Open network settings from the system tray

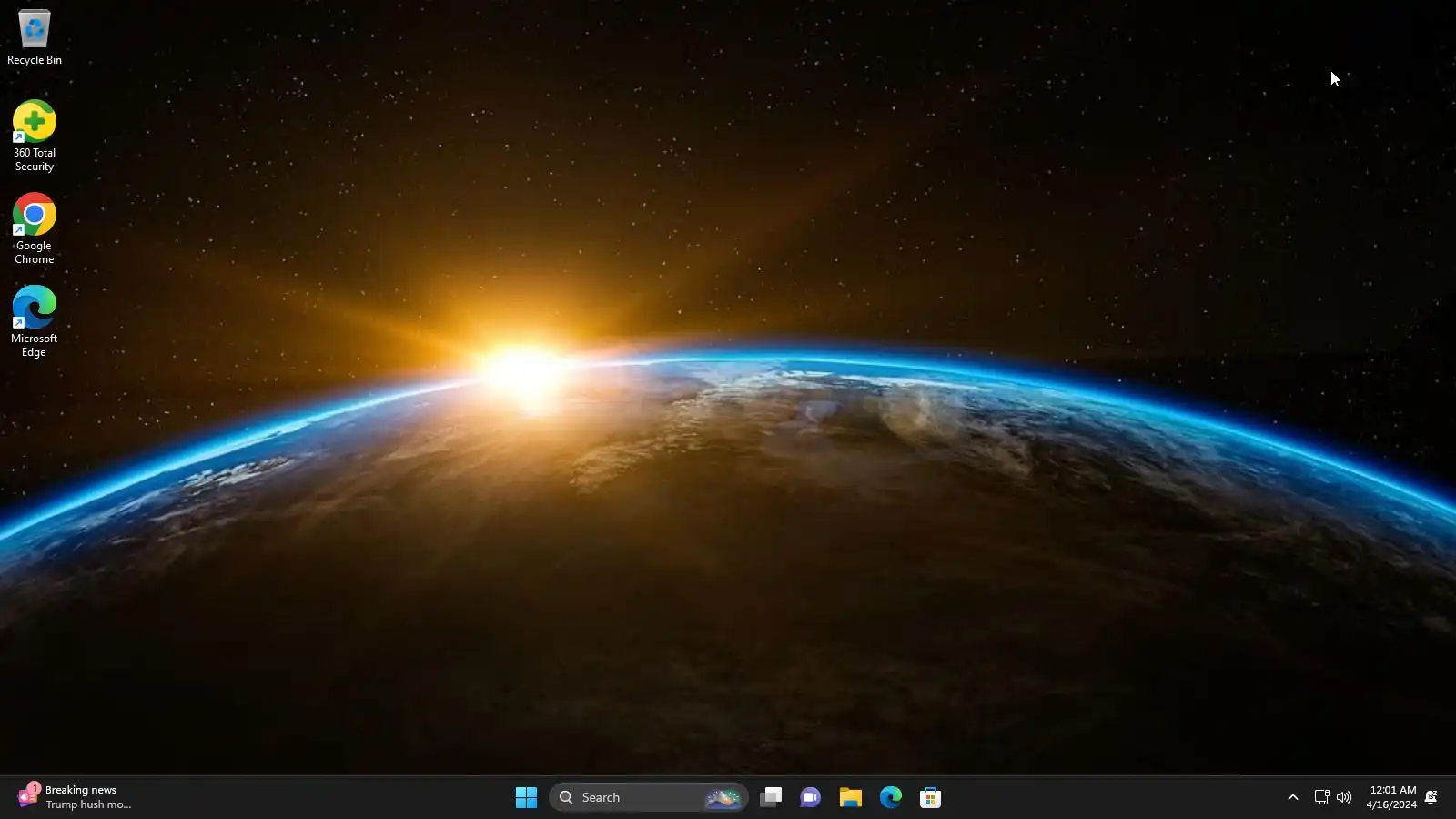[1321, 797]
